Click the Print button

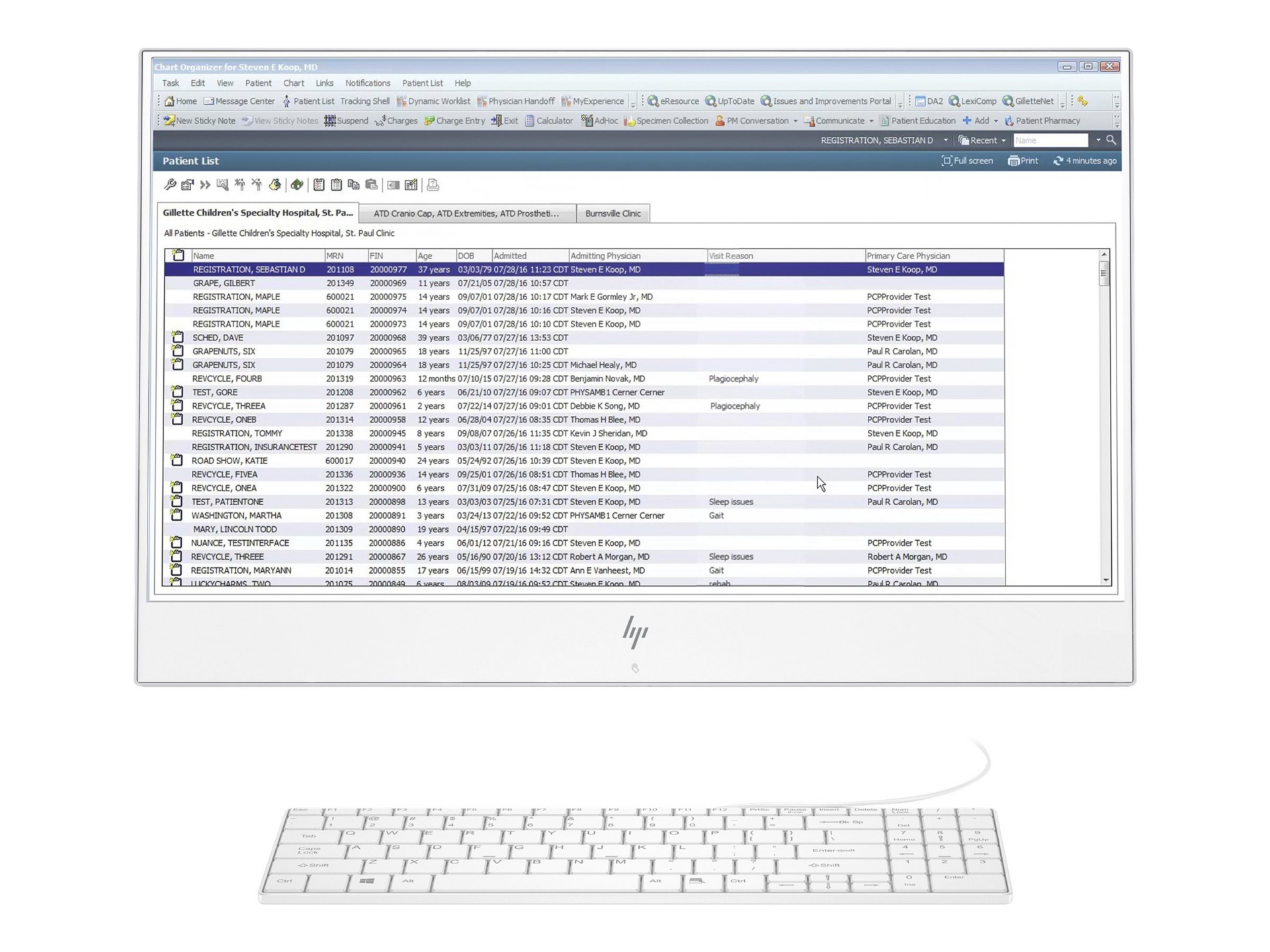click(1023, 161)
